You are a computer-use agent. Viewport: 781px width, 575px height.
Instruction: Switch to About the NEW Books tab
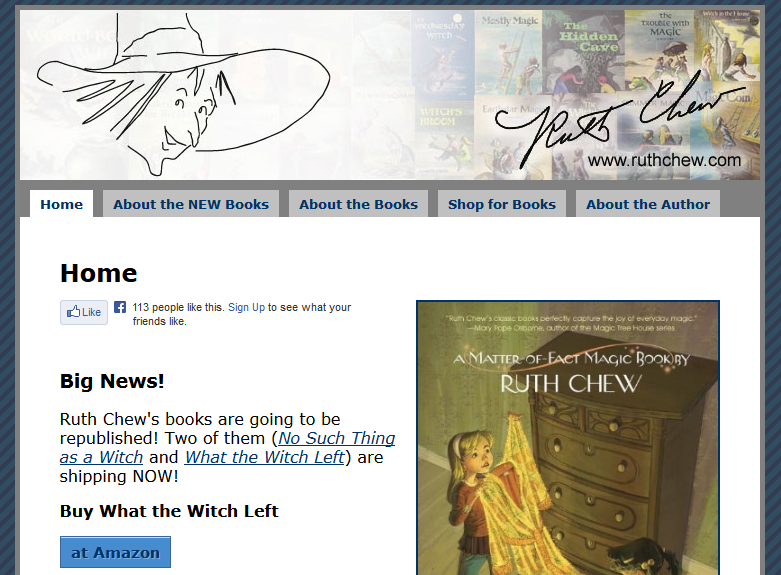click(191, 204)
